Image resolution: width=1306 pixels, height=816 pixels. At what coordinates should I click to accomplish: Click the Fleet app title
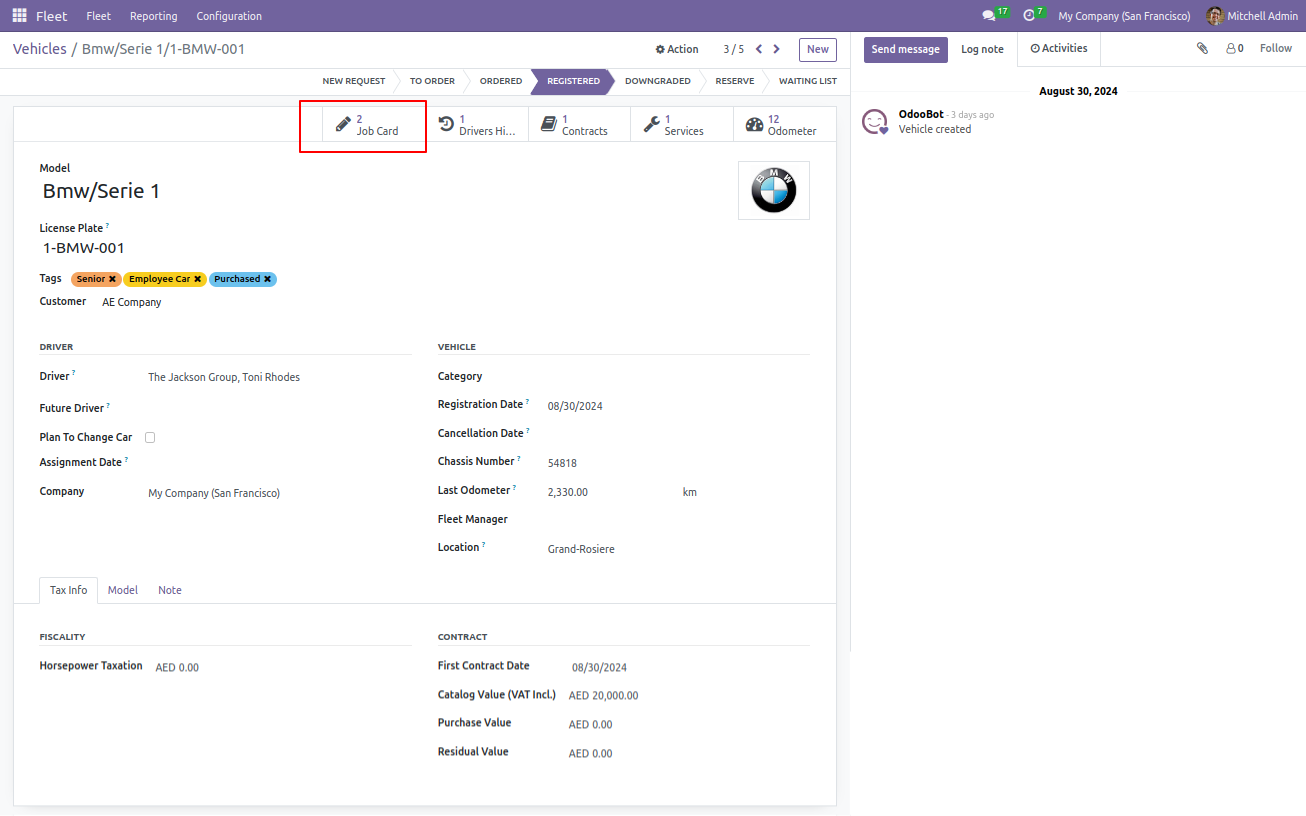[x=52, y=16]
